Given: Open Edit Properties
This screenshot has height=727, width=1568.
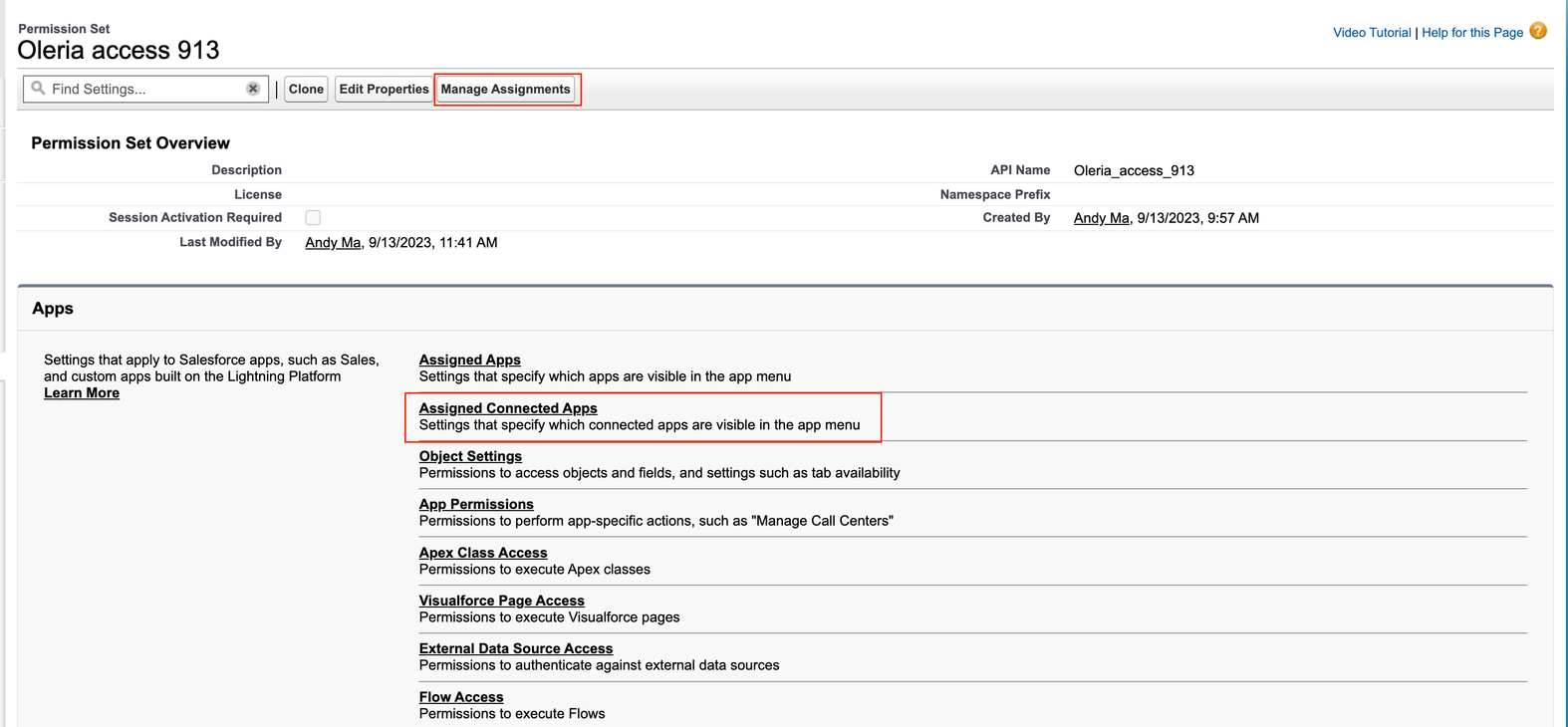Looking at the screenshot, I should tap(384, 89).
